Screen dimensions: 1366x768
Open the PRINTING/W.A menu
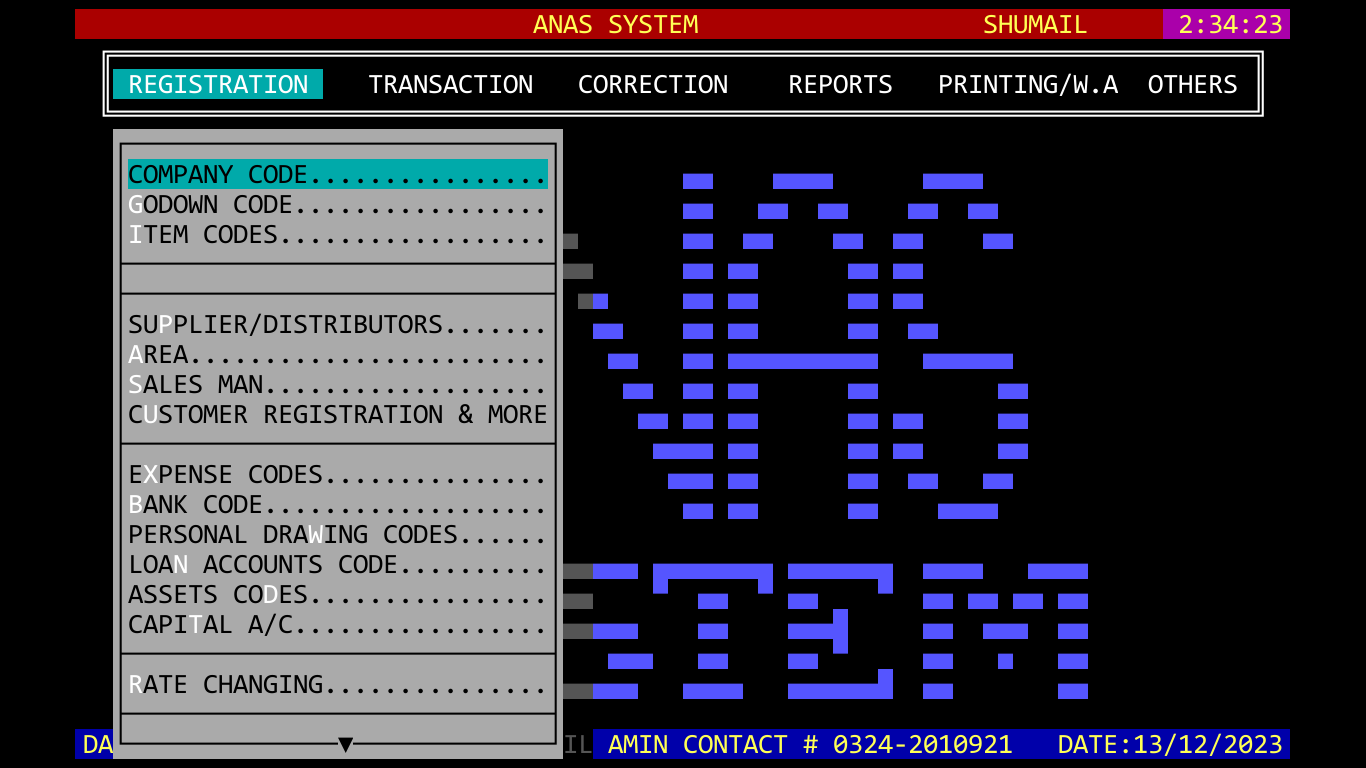tap(1027, 85)
